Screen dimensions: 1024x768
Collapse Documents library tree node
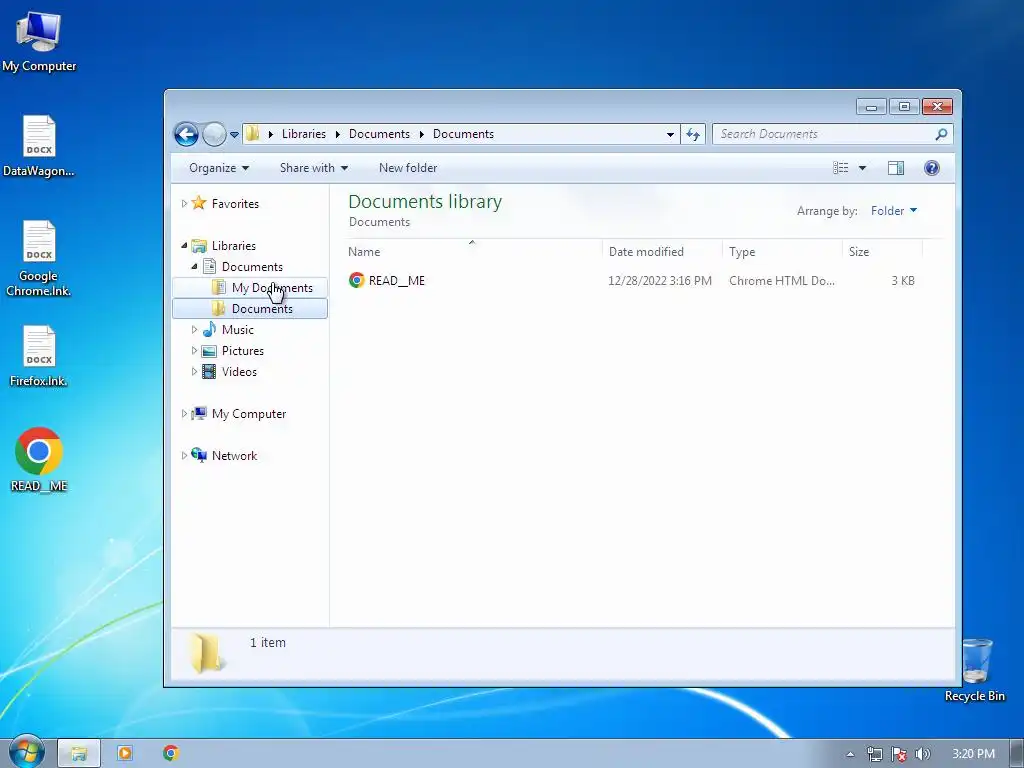point(194,266)
